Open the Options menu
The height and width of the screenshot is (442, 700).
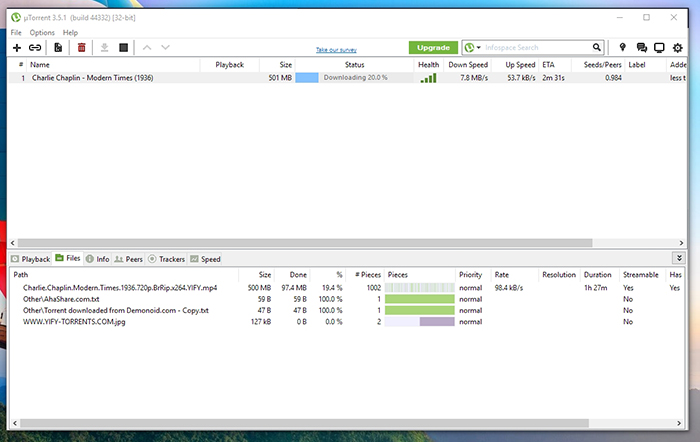(42, 33)
